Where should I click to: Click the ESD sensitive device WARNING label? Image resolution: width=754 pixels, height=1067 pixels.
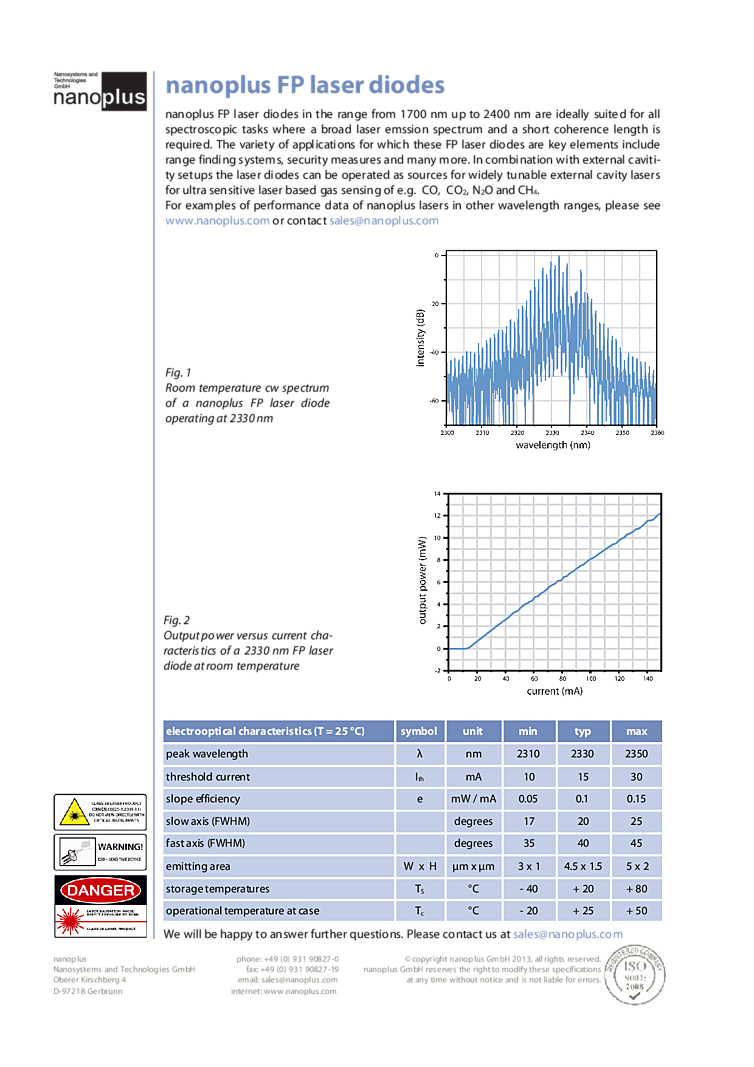[99, 853]
